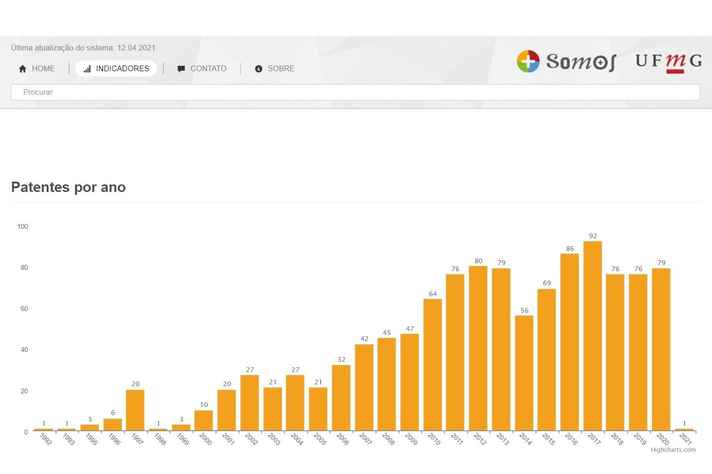The image size is (712, 474).
Task: Select the bar labeled 86
Action: pyautogui.click(x=570, y=342)
